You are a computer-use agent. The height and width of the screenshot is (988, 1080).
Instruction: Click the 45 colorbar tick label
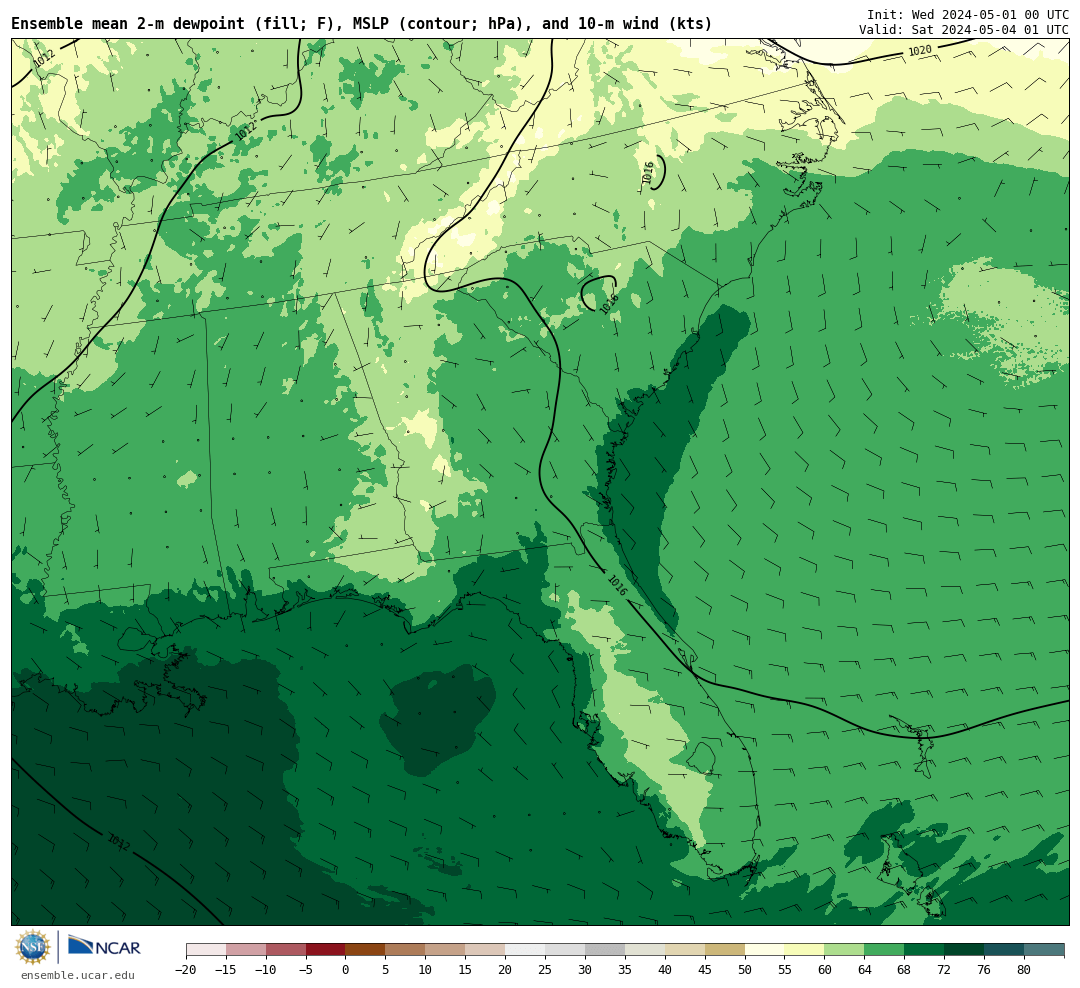(x=705, y=970)
